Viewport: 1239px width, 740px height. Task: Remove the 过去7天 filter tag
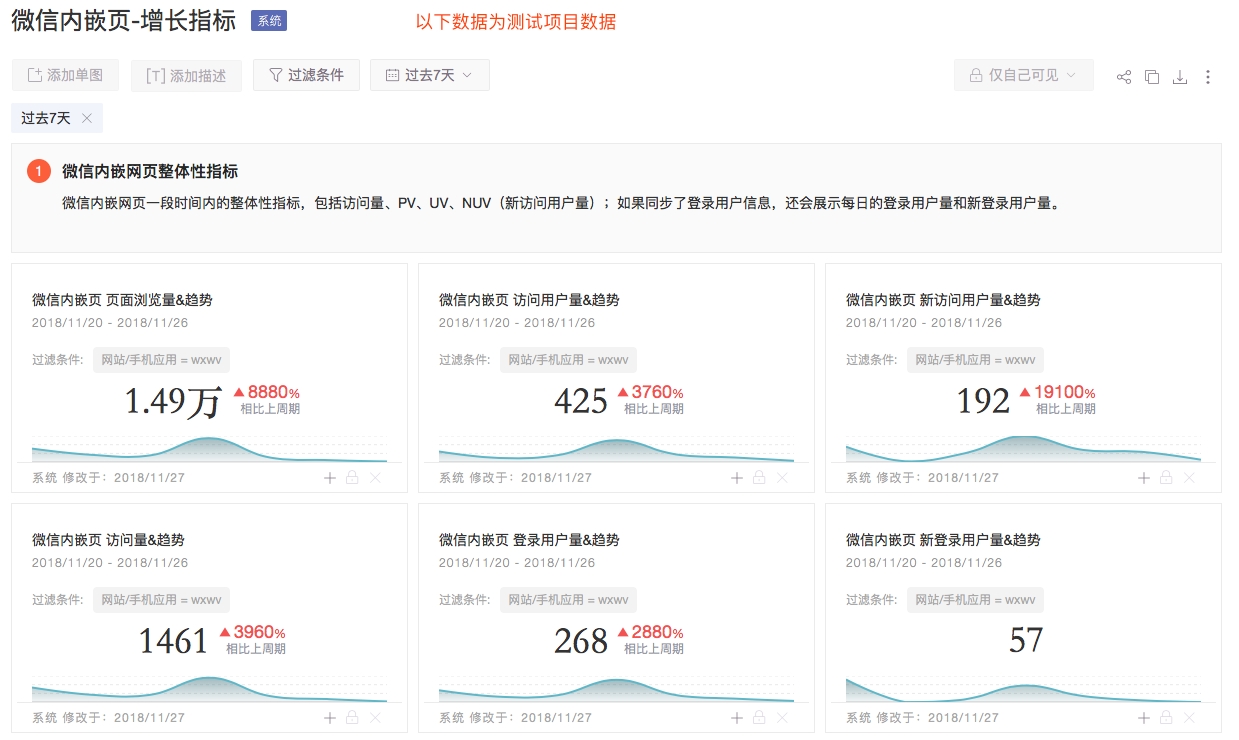(87, 118)
